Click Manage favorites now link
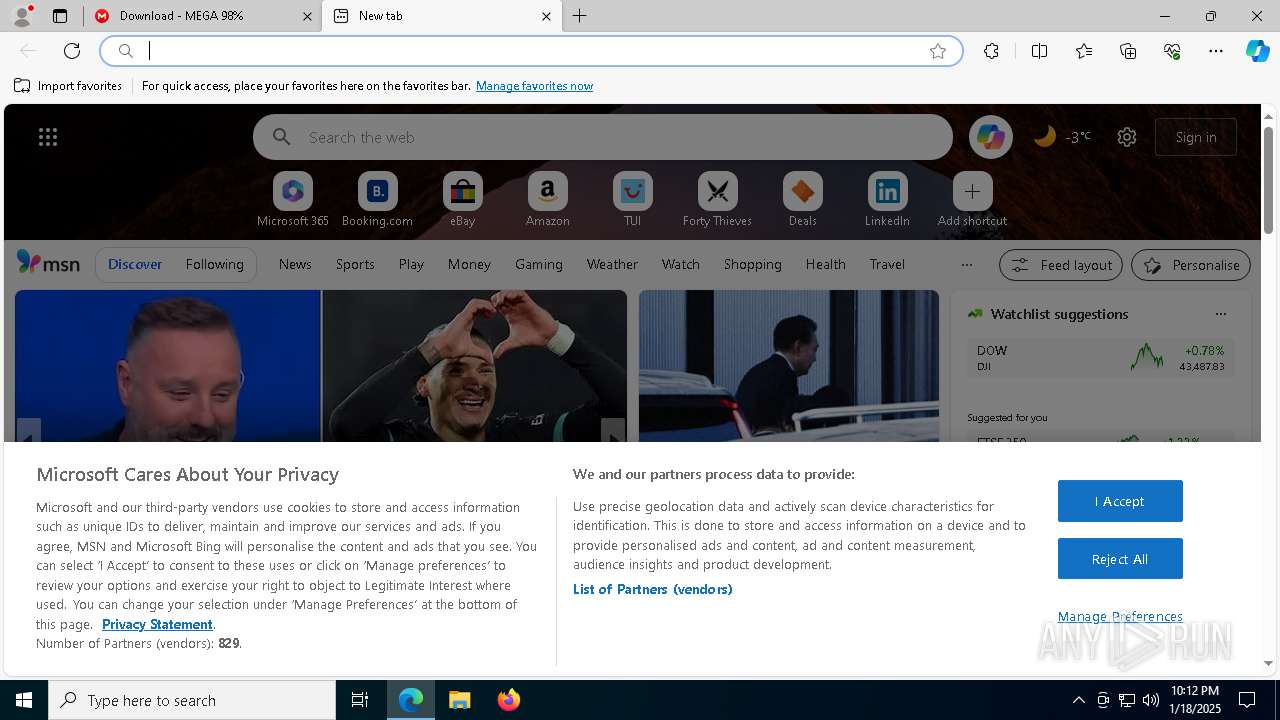Screen dimensions: 1280x720 tap(535, 86)
